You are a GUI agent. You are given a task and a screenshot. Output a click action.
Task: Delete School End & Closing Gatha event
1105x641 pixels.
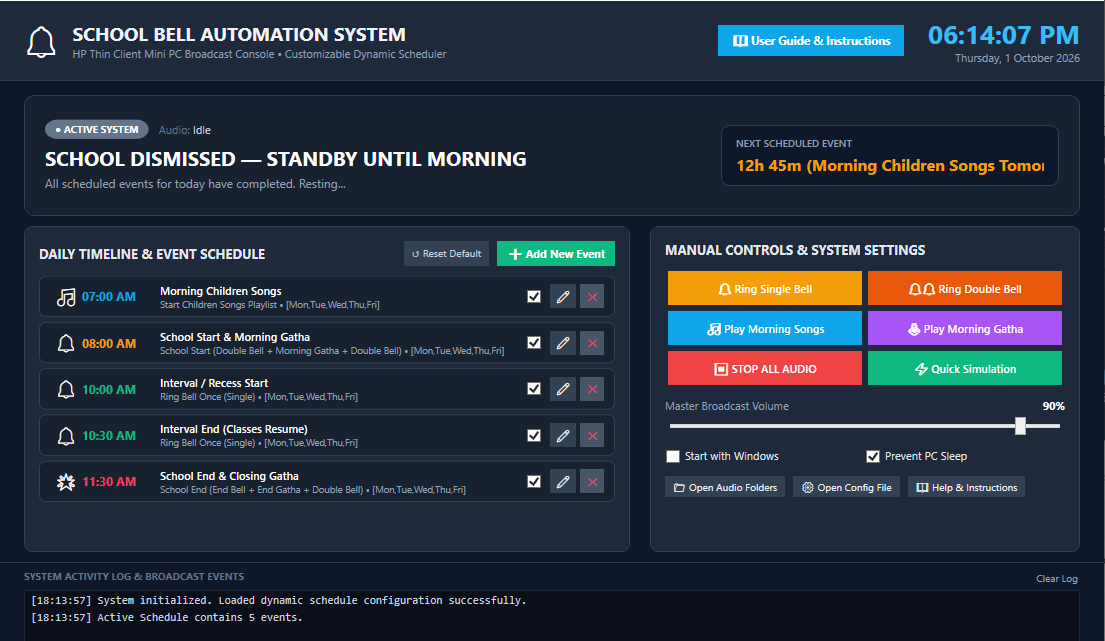592,482
